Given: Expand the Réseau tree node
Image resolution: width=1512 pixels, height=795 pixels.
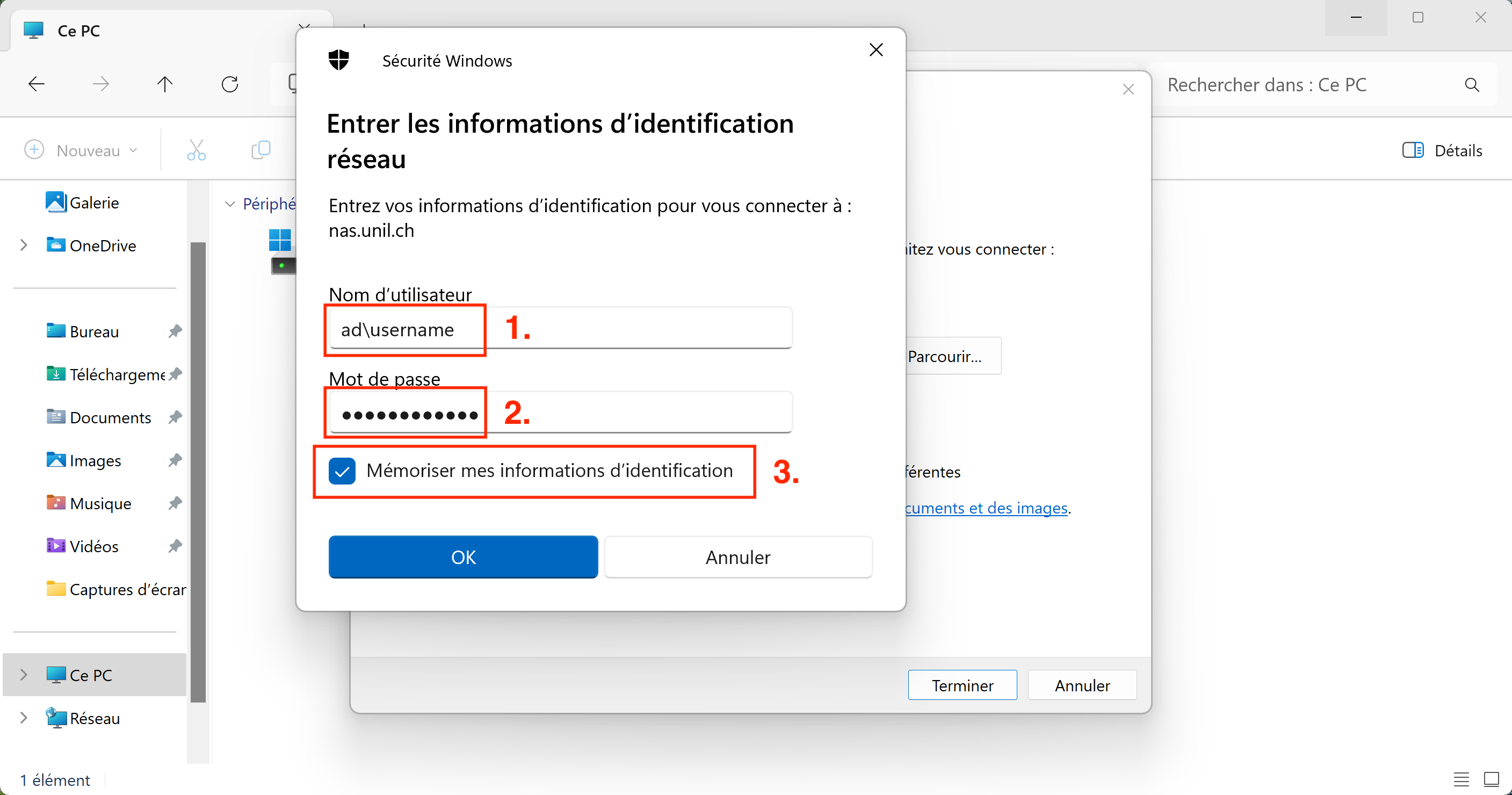Looking at the screenshot, I should click(x=24, y=718).
